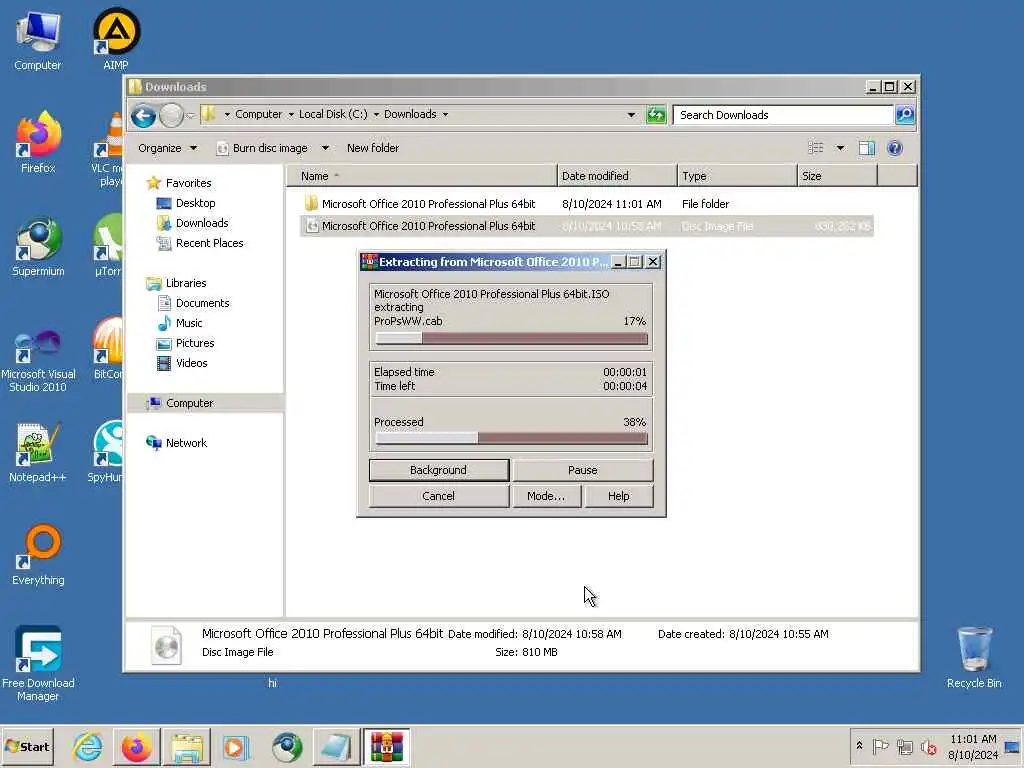Viewport: 1024px width, 768px height.
Task: Click New folder in the toolbar
Action: tap(372, 148)
